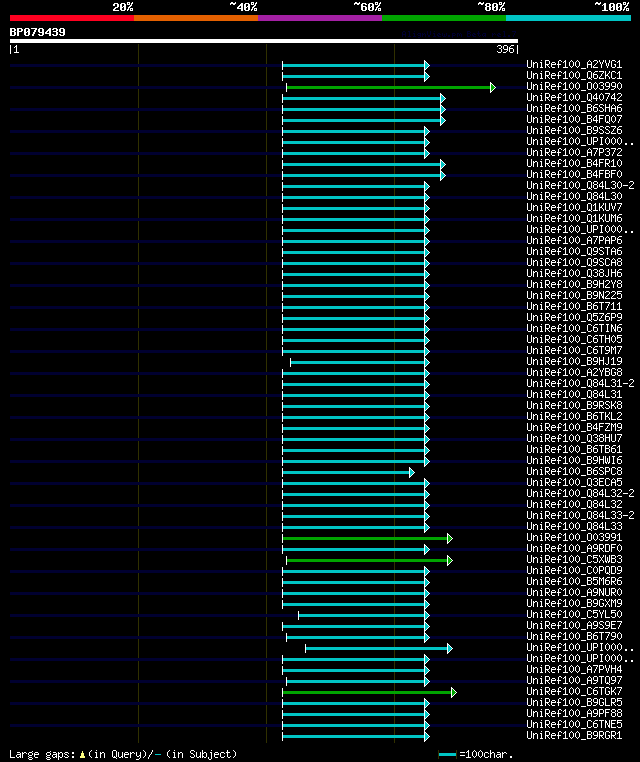Click the purple ~60% identity legend bar

tap(320, 18)
